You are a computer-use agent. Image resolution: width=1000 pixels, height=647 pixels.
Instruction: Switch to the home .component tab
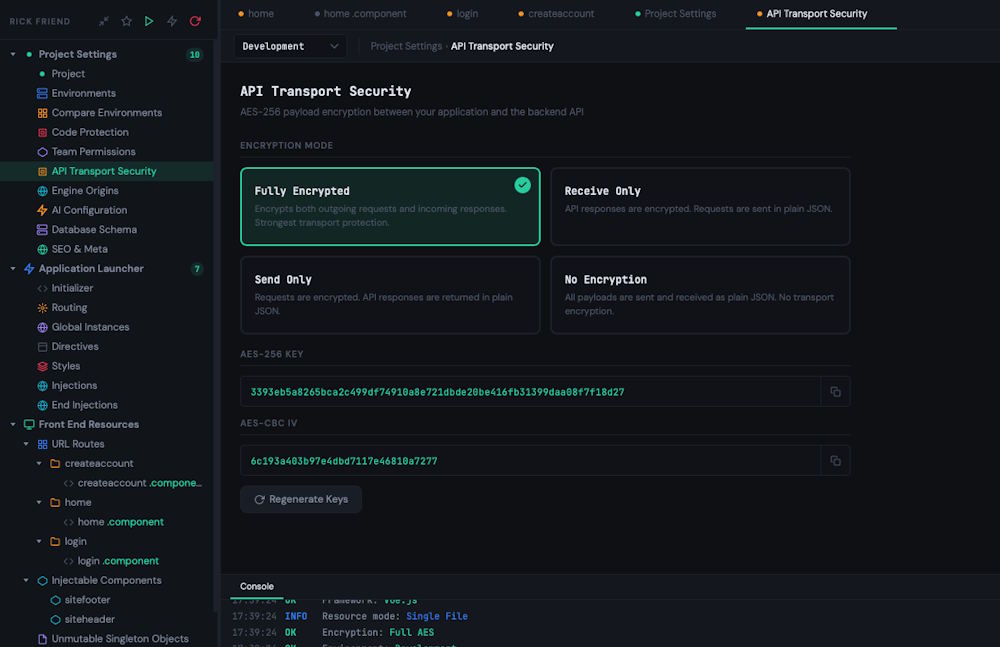pos(360,13)
